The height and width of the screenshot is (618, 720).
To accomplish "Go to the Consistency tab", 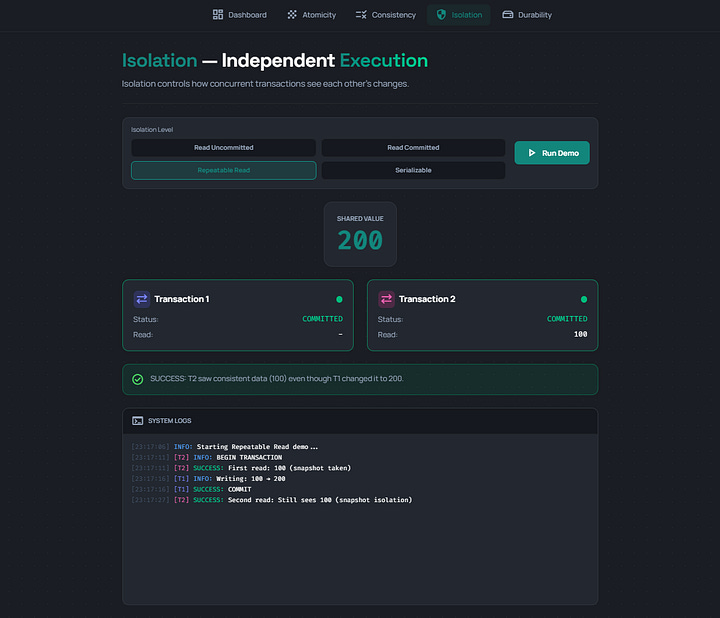I will 385,15.
